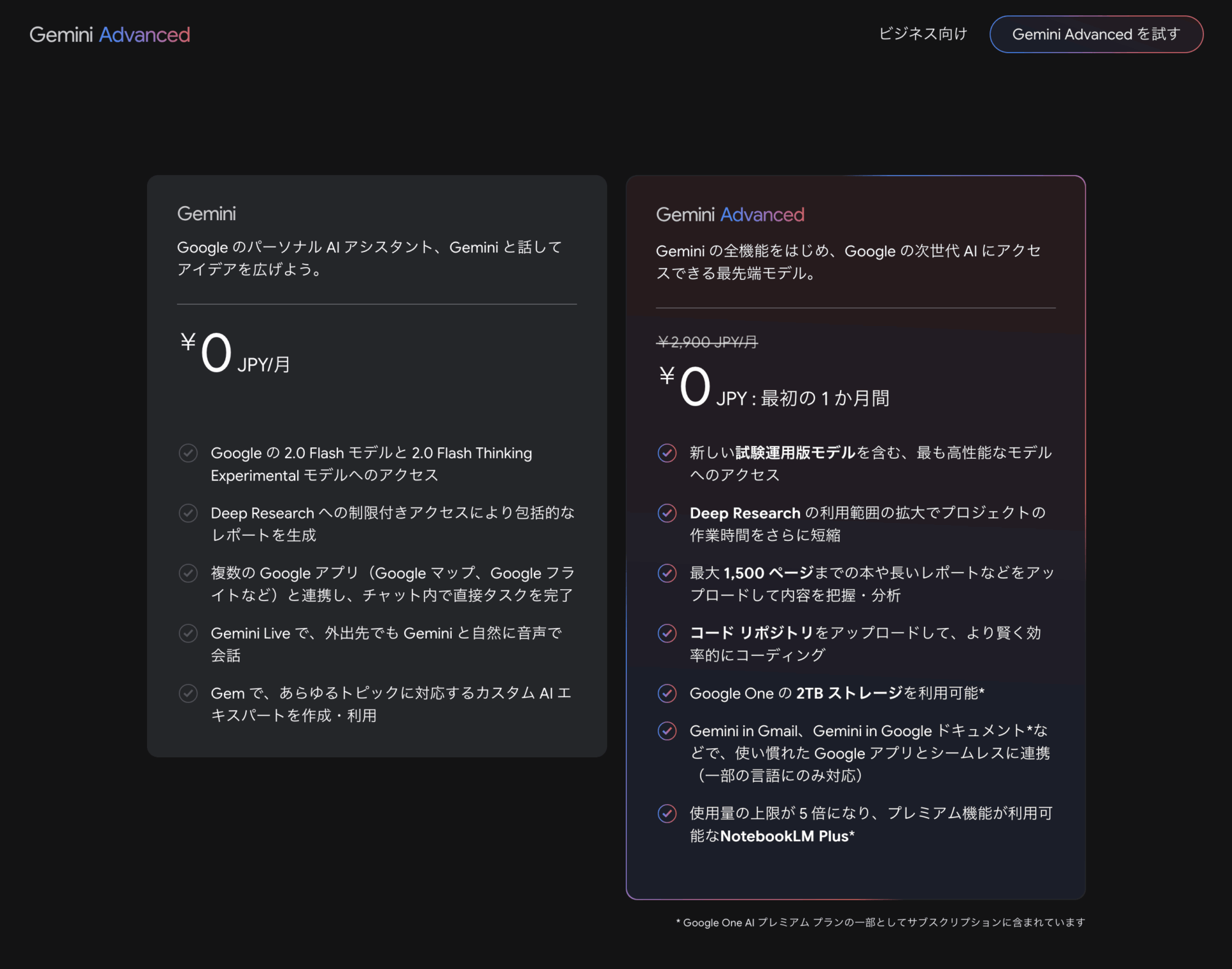Click checkmark icon beside 2TB ストレージ feature
This screenshot has height=969, width=1232.
point(667,694)
